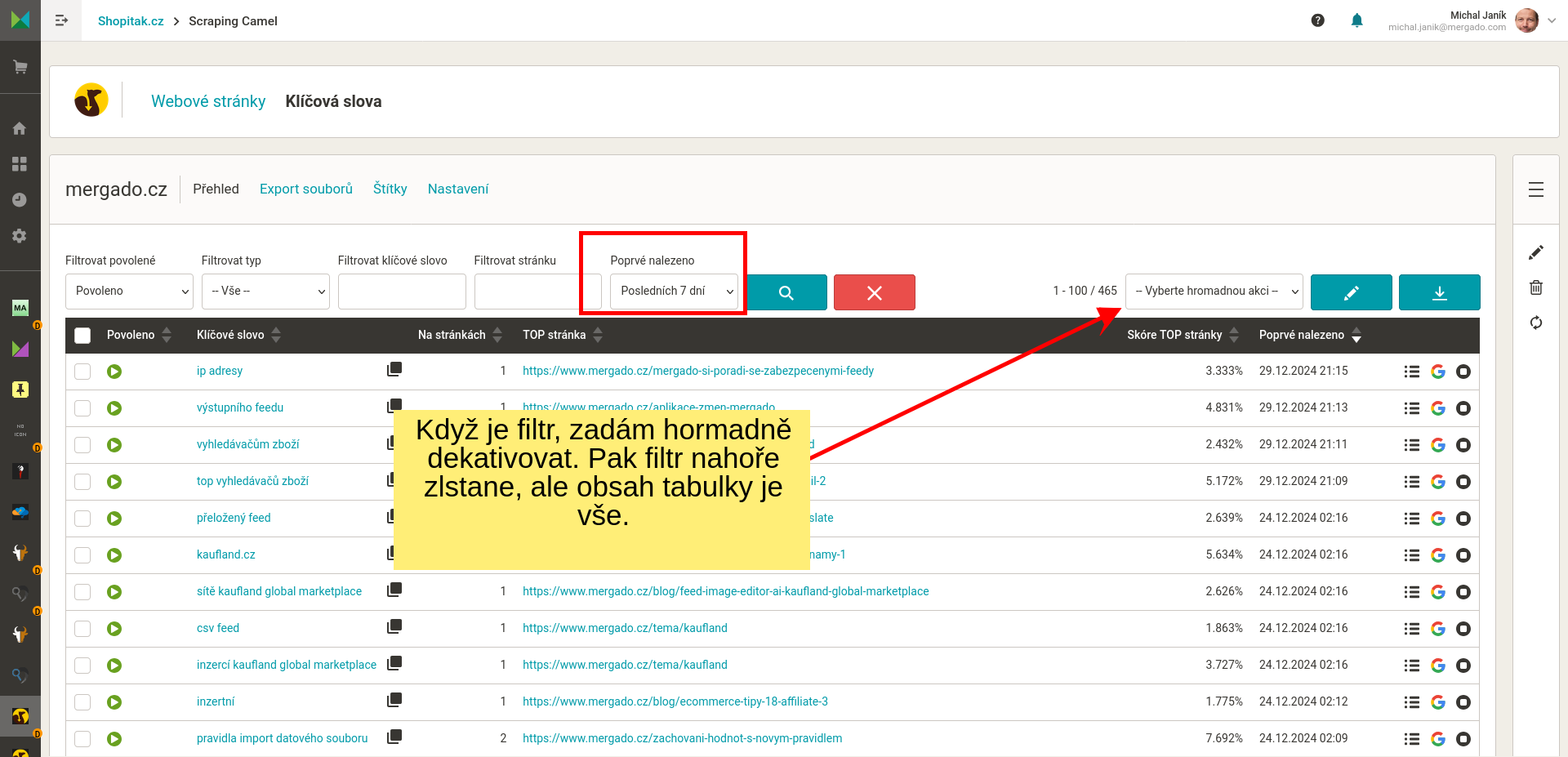Toggle the select-all checkbox in table header
Viewport: 1568px width, 757px height.
[x=82, y=335]
